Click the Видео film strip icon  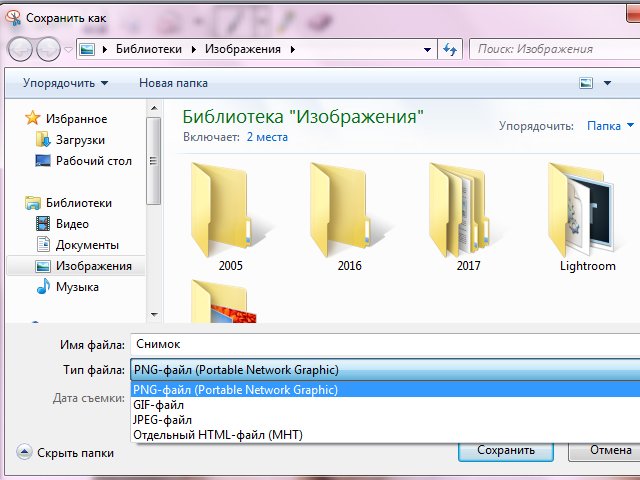[43, 224]
